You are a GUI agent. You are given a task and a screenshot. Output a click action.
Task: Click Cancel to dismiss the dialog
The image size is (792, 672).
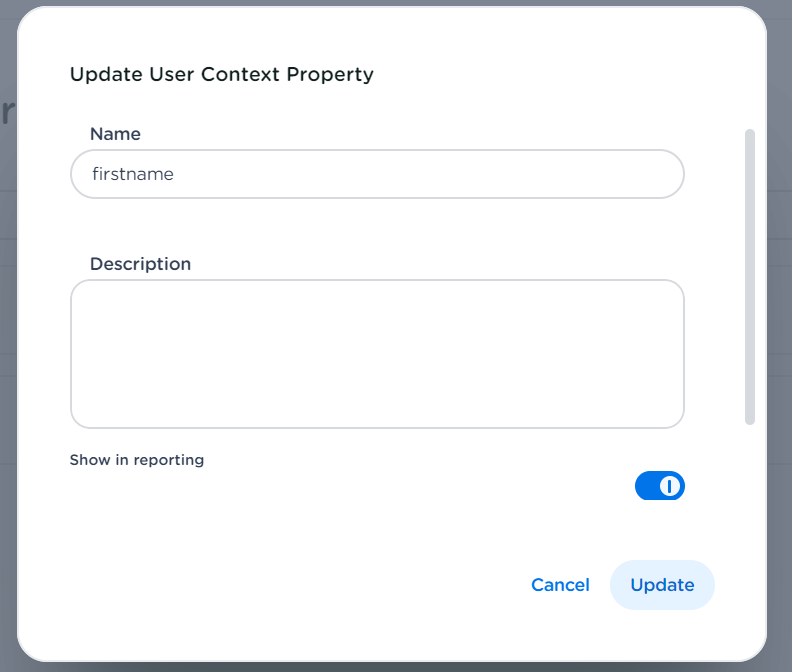[560, 585]
